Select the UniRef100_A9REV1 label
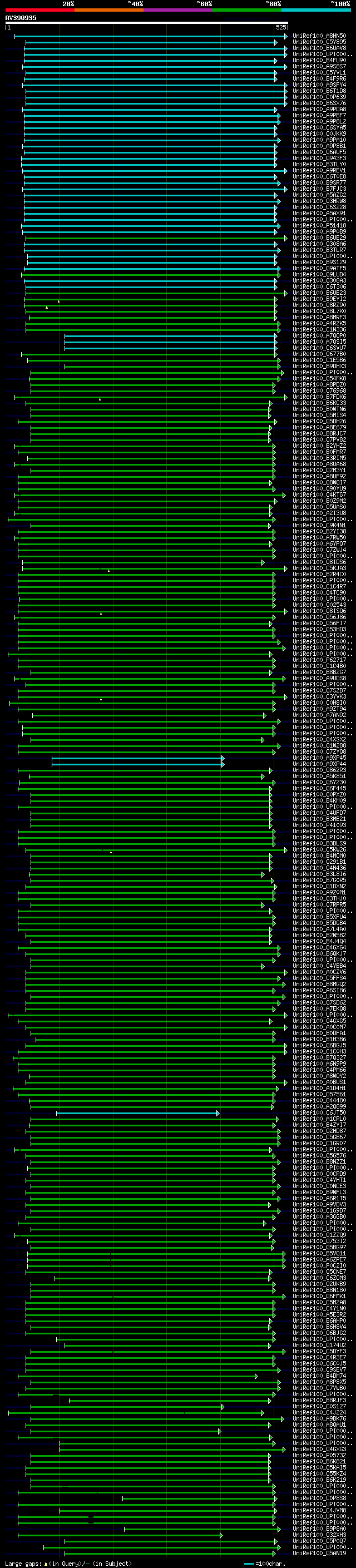The width and height of the screenshot is (356, 1568). coord(319,170)
